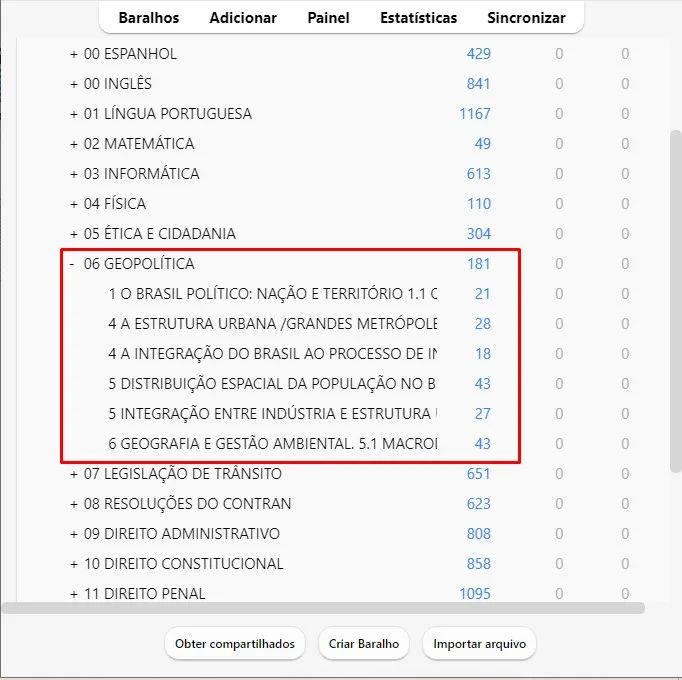
Task: Click new card count 110 for FÍSICA
Action: coord(479,204)
